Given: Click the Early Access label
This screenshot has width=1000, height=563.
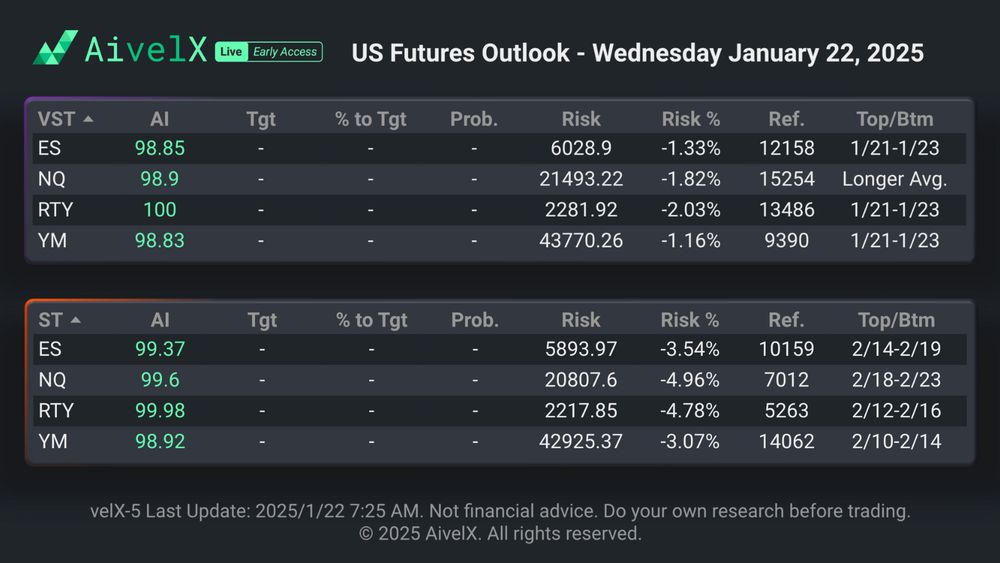Looking at the screenshot, I should coord(284,52).
